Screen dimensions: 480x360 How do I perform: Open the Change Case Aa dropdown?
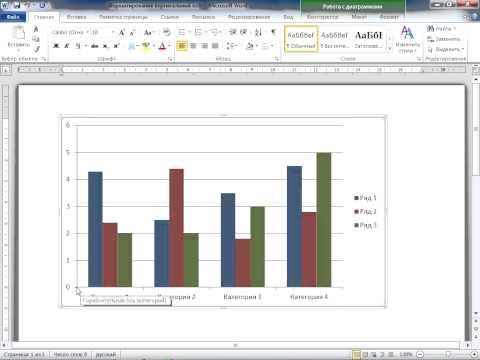pyautogui.click(x=149, y=32)
